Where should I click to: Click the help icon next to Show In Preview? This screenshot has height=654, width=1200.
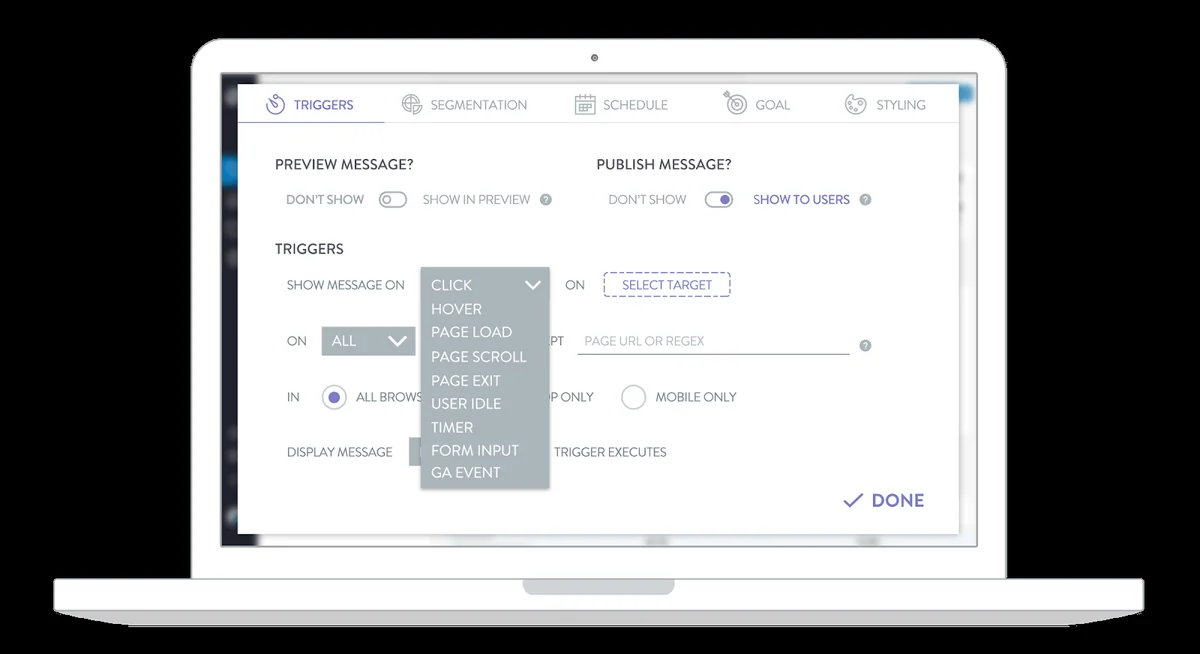546,199
